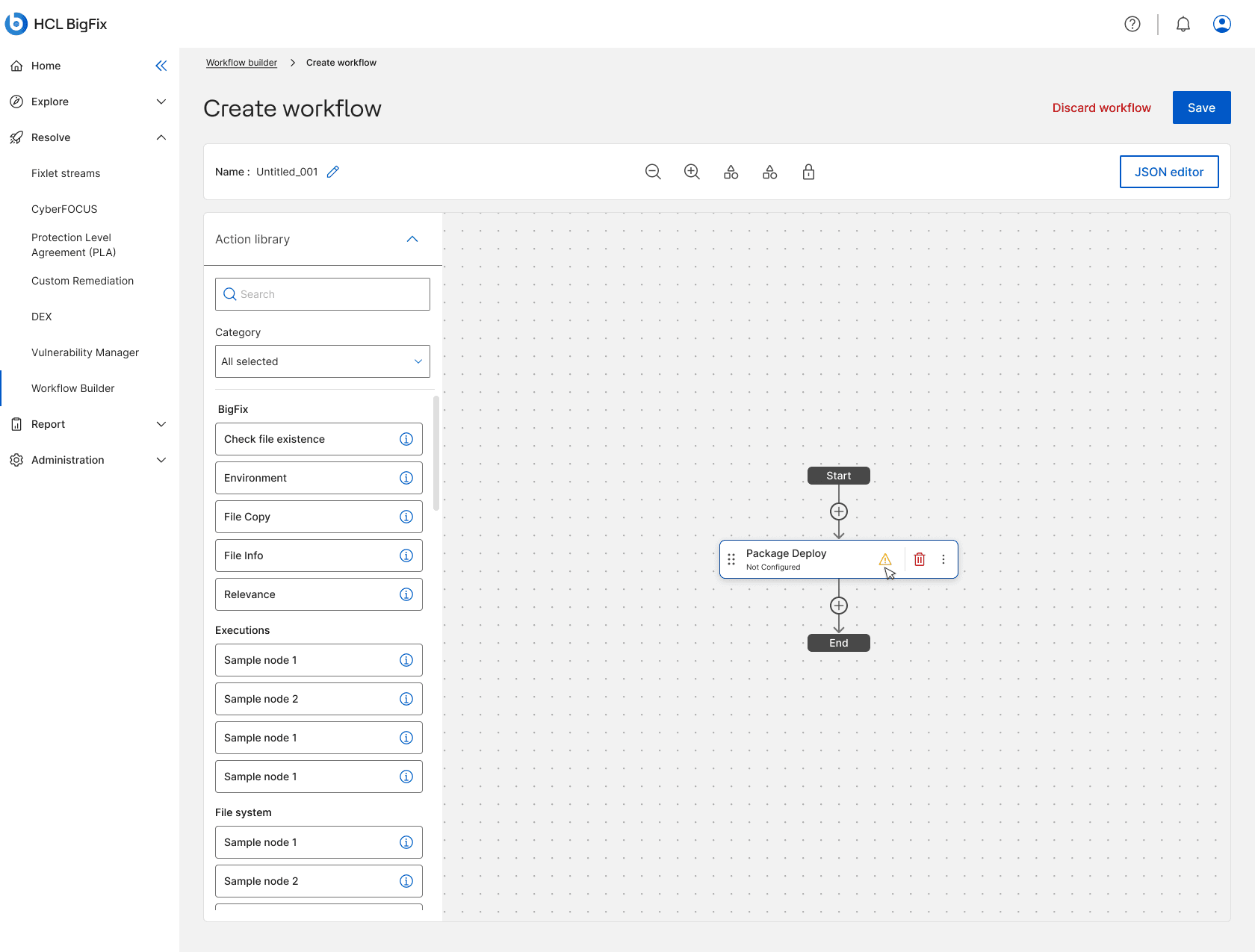This screenshot has width=1255, height=952.
Task: Save the workflow
Action: tap(1202, 108)
